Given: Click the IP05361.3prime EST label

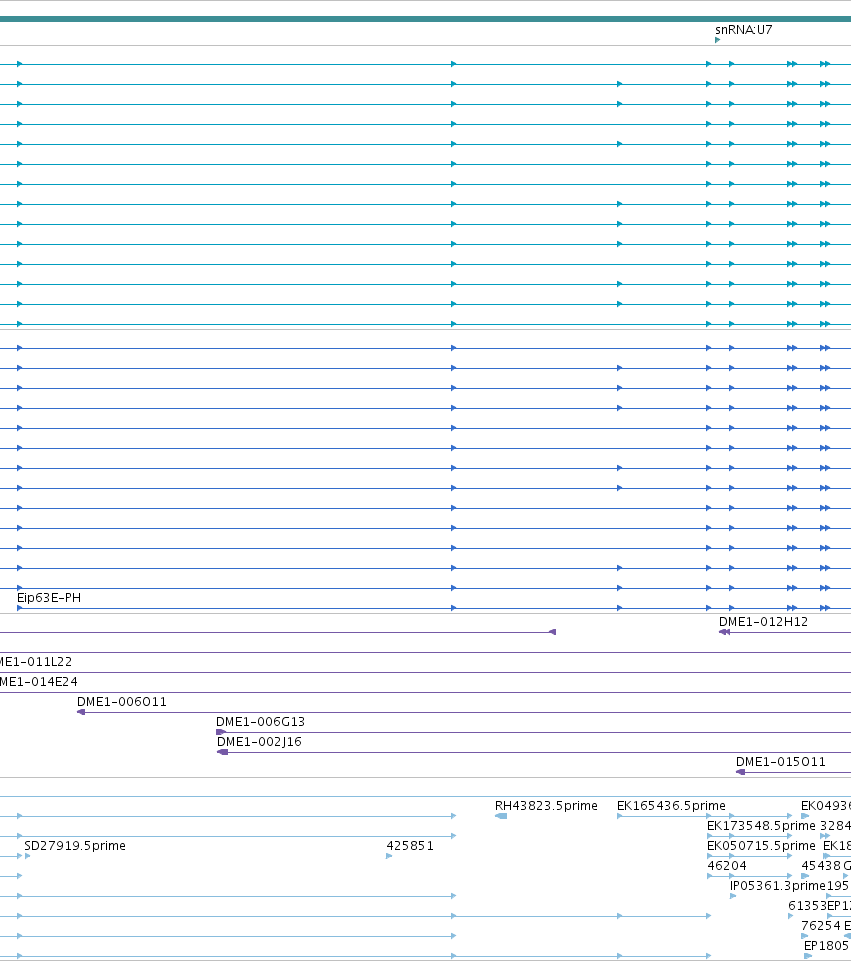Looking at the screenshot, I should click(777, 886).
